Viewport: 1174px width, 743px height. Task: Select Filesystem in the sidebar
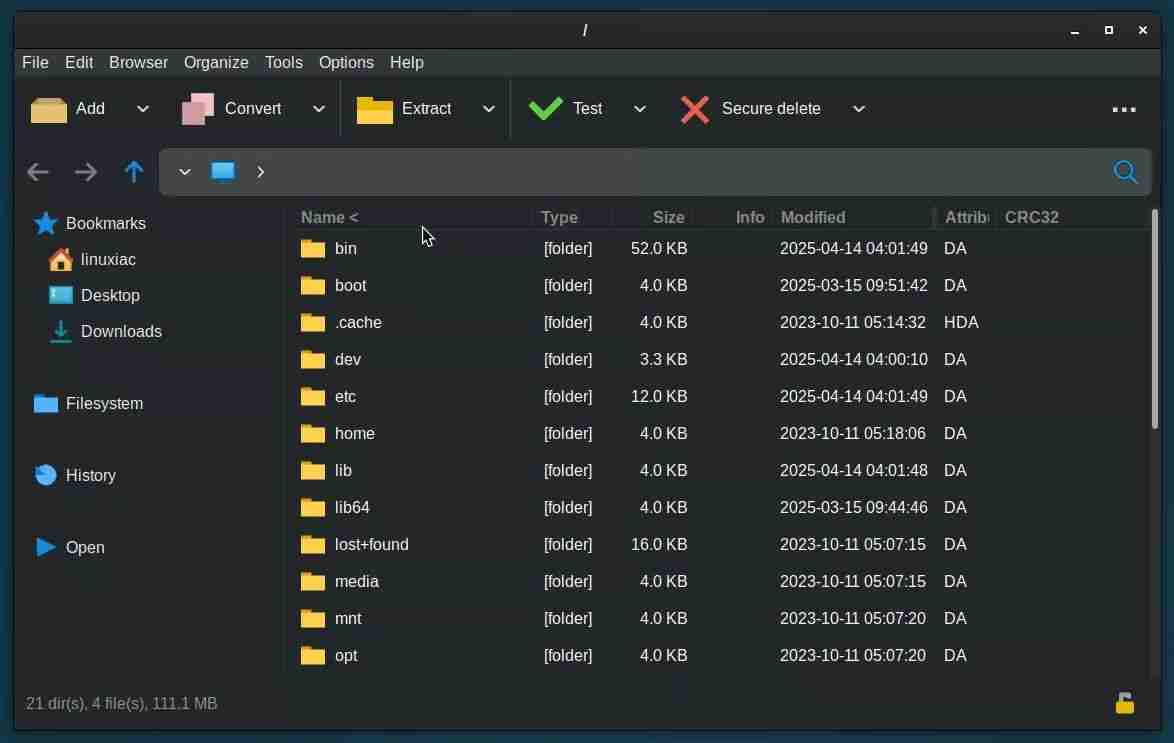click(x=104, y=404)
